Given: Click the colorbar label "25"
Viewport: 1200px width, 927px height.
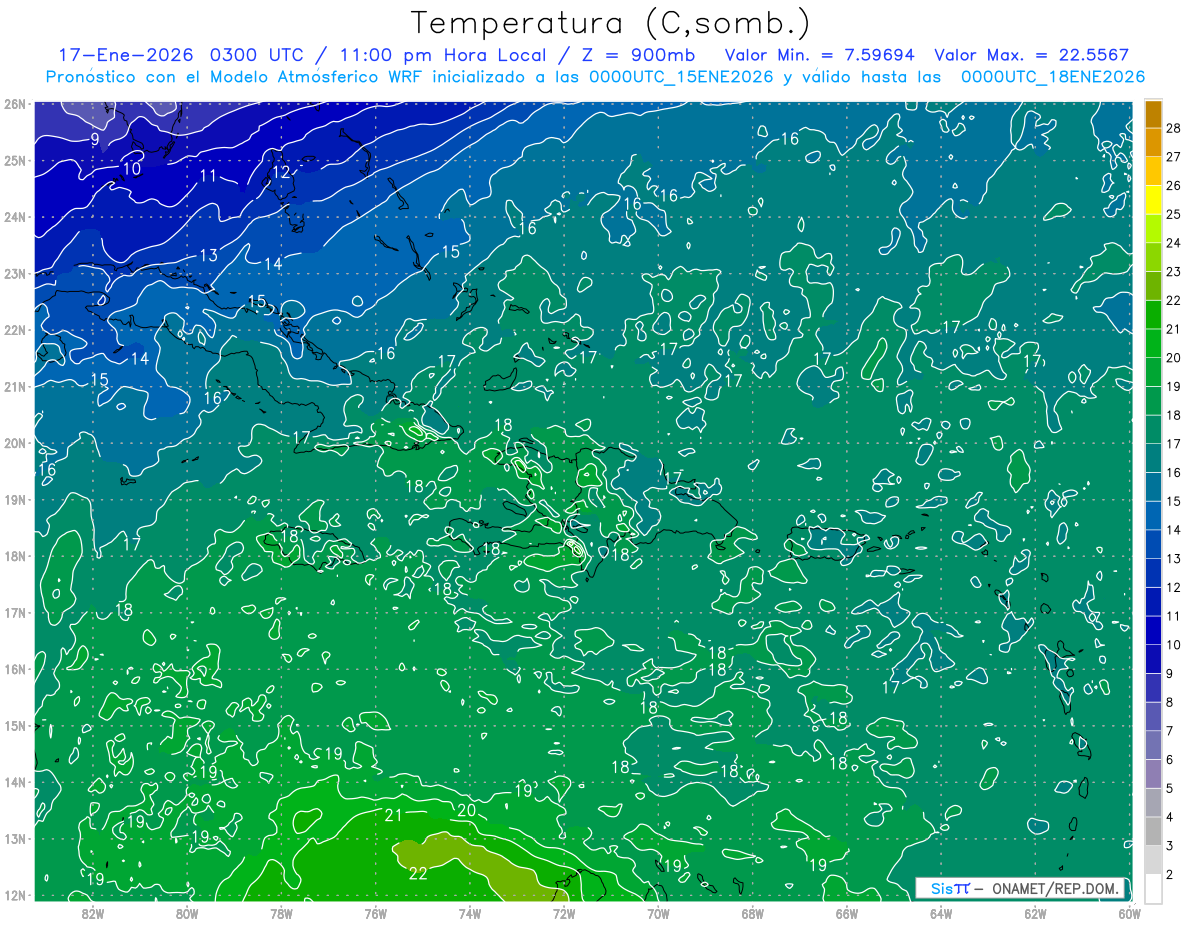Looking at the screenshot, I should (x=1174, y=214).
